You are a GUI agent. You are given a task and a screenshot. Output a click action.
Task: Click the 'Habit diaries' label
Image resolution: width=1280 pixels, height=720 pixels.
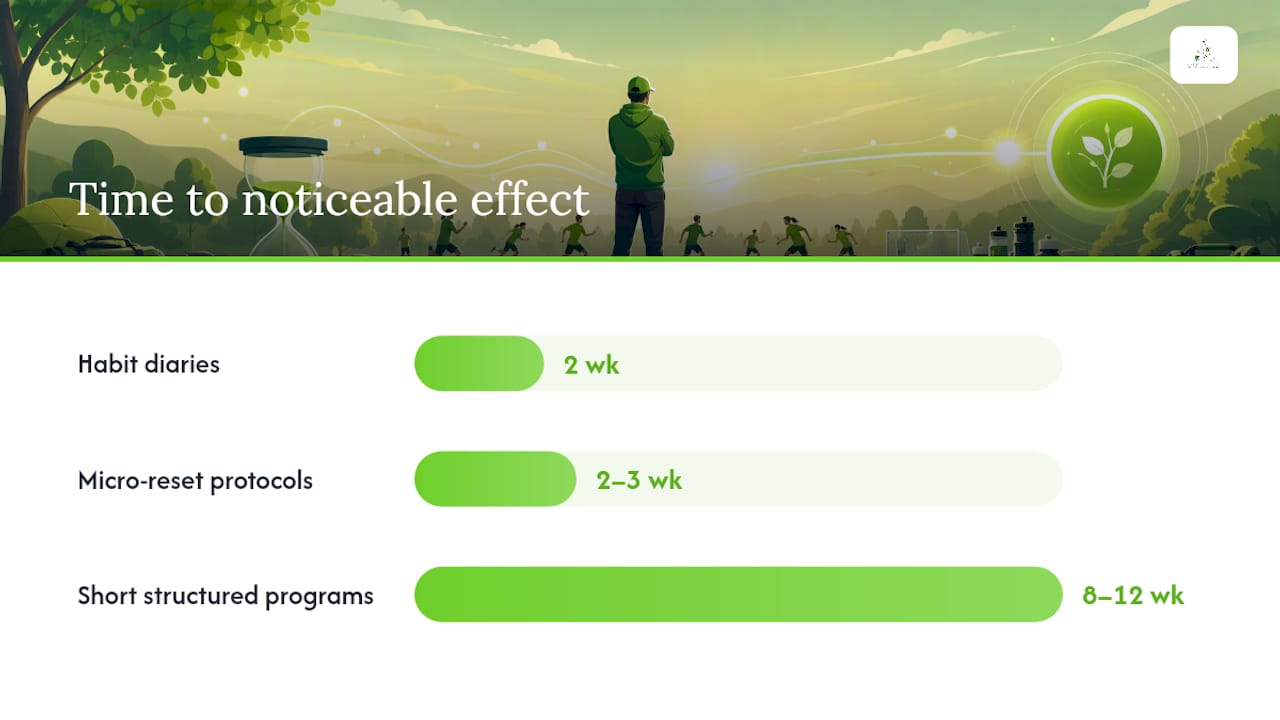pyautogui.click(x=149, y=364)
